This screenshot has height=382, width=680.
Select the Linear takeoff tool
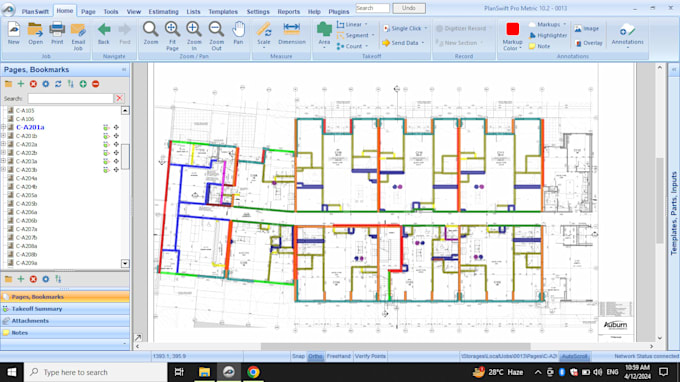[x=350, y=25]
